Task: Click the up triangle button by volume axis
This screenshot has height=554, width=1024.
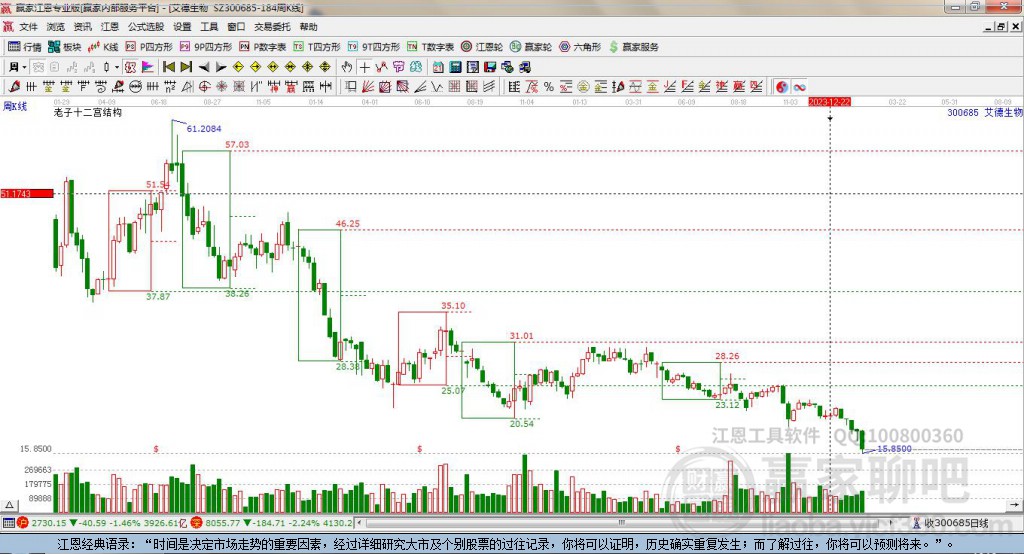Action: [9, 505]
